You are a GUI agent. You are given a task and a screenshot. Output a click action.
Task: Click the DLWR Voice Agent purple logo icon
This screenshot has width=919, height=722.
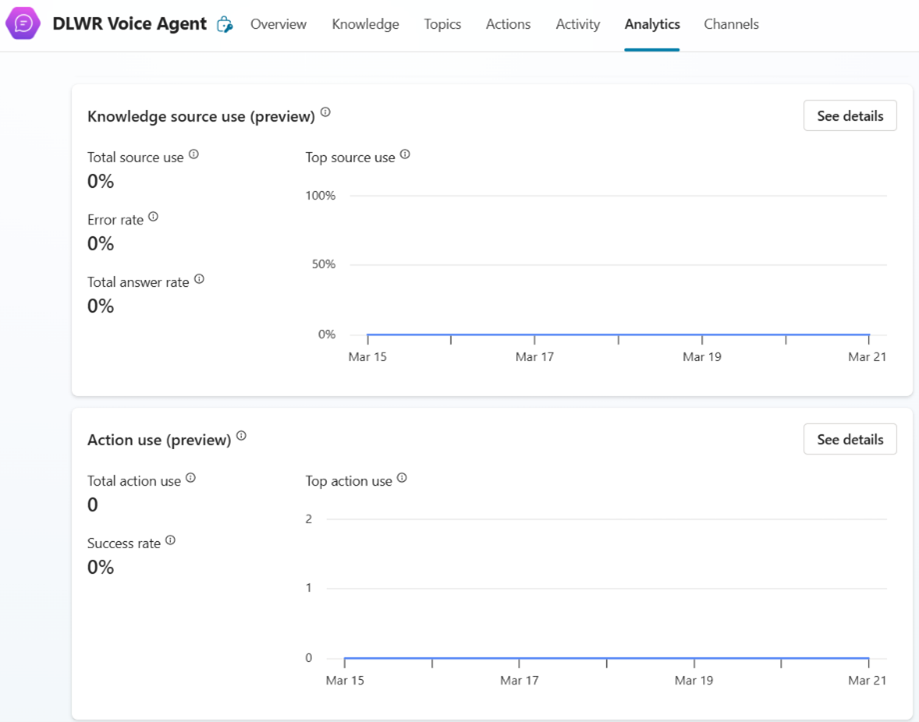(23, 24)
